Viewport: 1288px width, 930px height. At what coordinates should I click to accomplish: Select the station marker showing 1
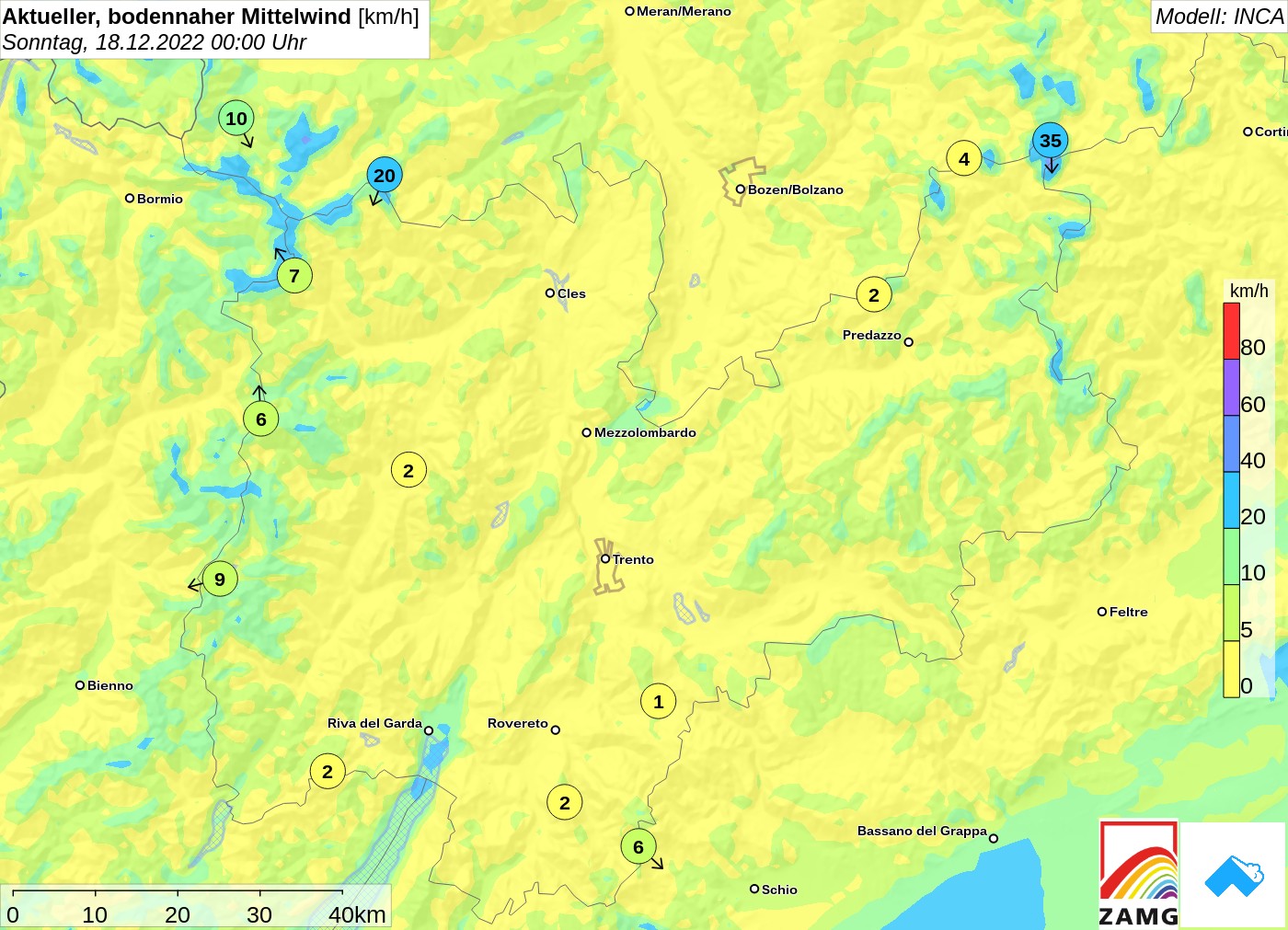(x=658, y=702)
